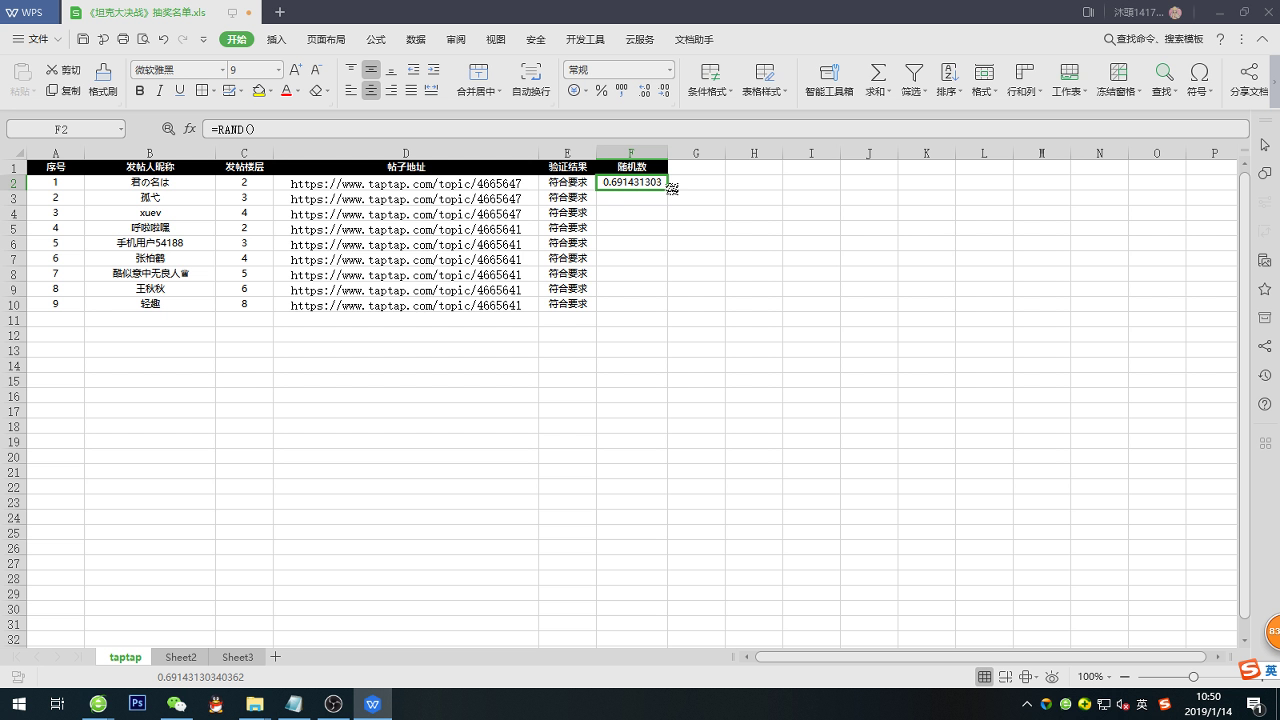Open the Insert (插入) ribbon tab
This screenshot has height=720, width=1280.
point(277,39)
